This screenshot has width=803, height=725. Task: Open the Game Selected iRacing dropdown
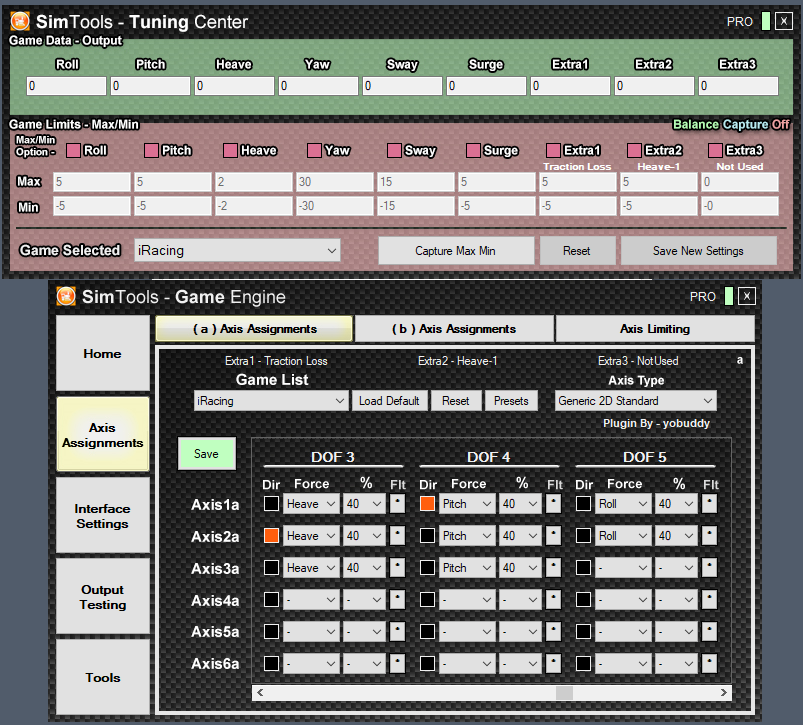click(x=236, y=250)
